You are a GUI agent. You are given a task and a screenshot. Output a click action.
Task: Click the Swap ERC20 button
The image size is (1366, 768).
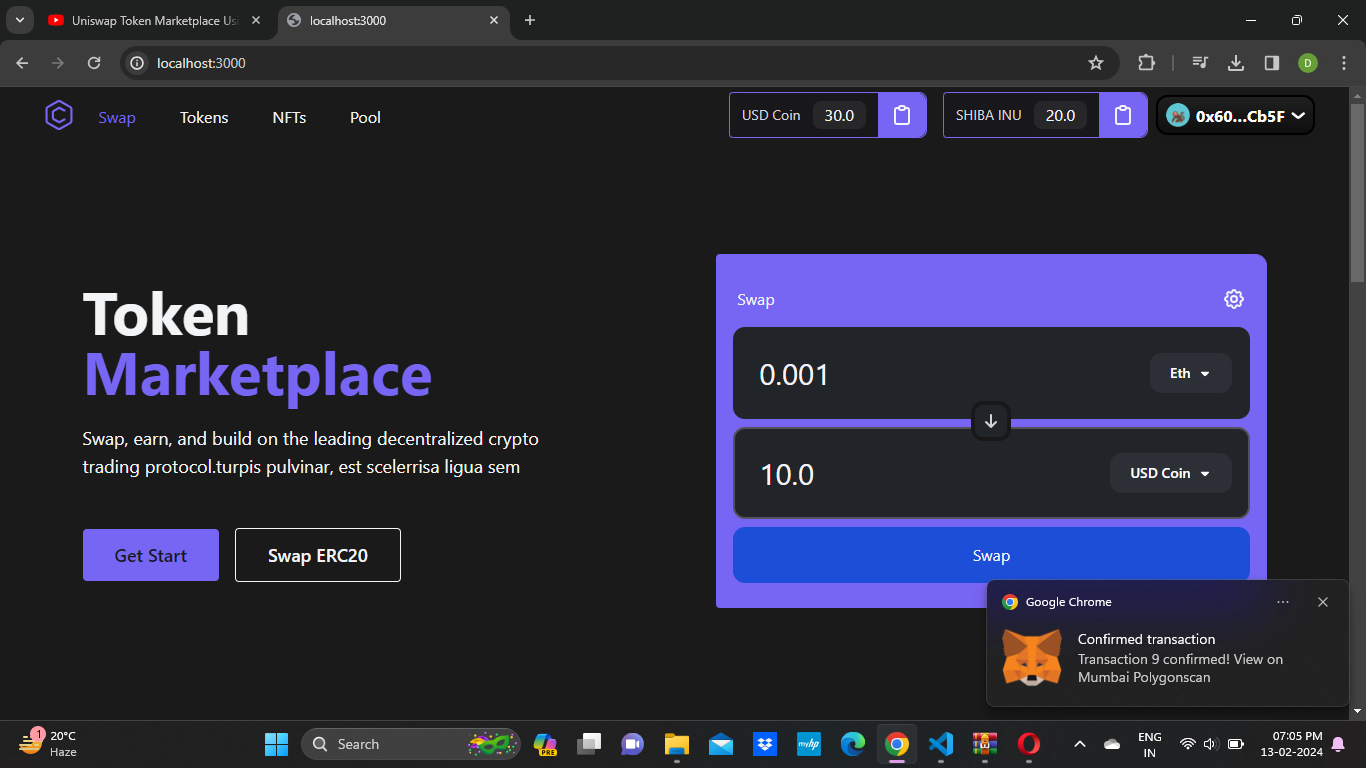point(317,555)
